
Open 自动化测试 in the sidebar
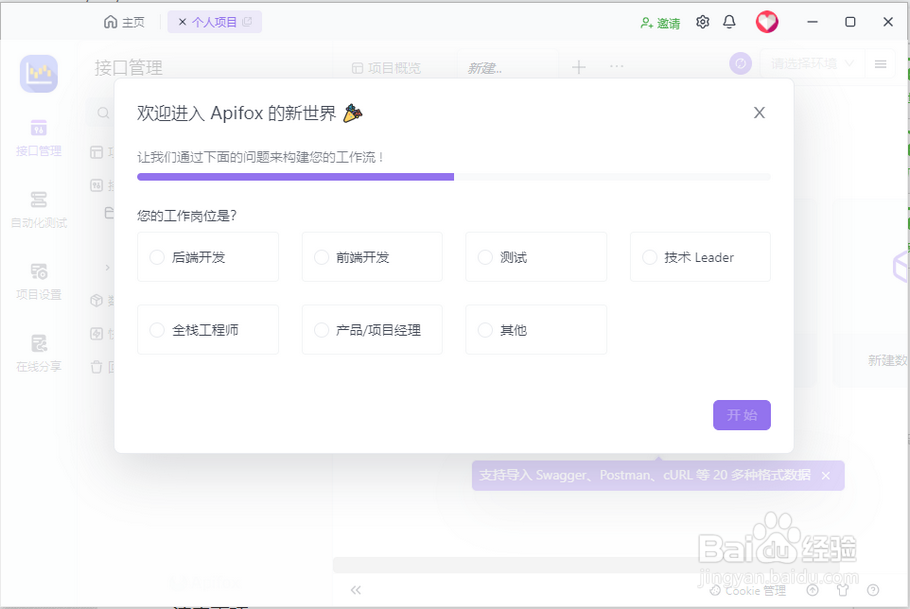(x=39, y=210)
